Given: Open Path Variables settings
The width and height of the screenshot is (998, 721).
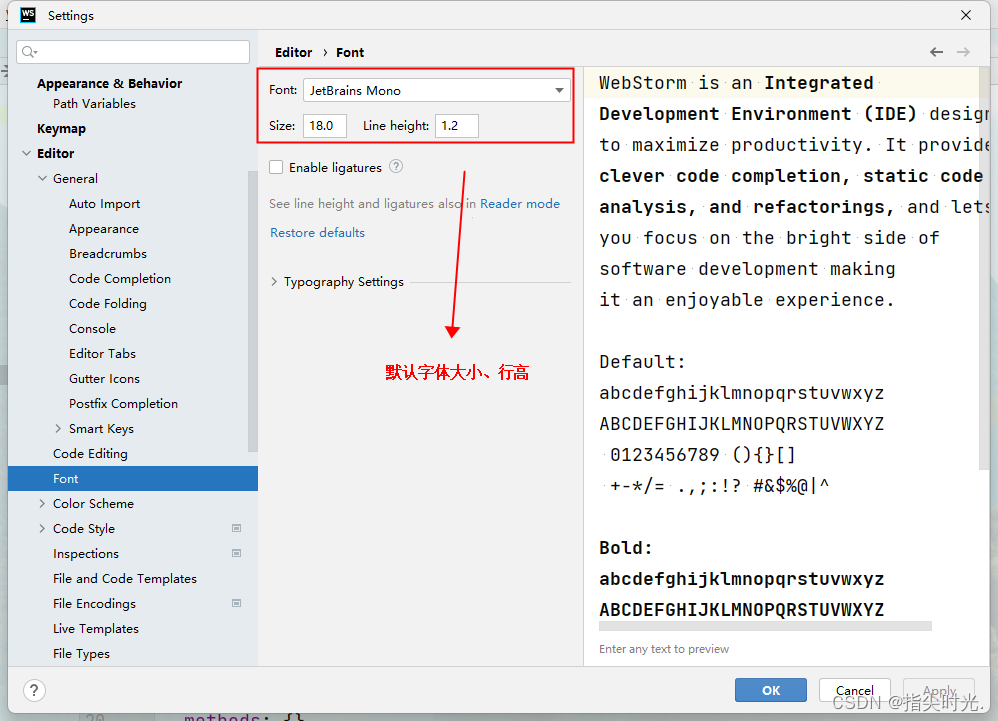Looking at the screenshot, I should 94,103.
